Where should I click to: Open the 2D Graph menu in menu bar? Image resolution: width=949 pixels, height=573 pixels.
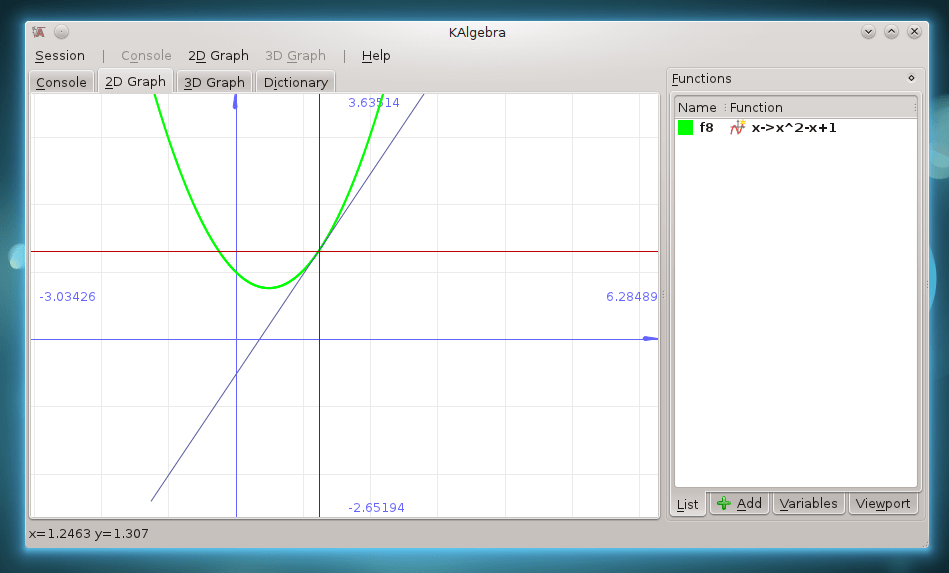click(x=218, y=56)
